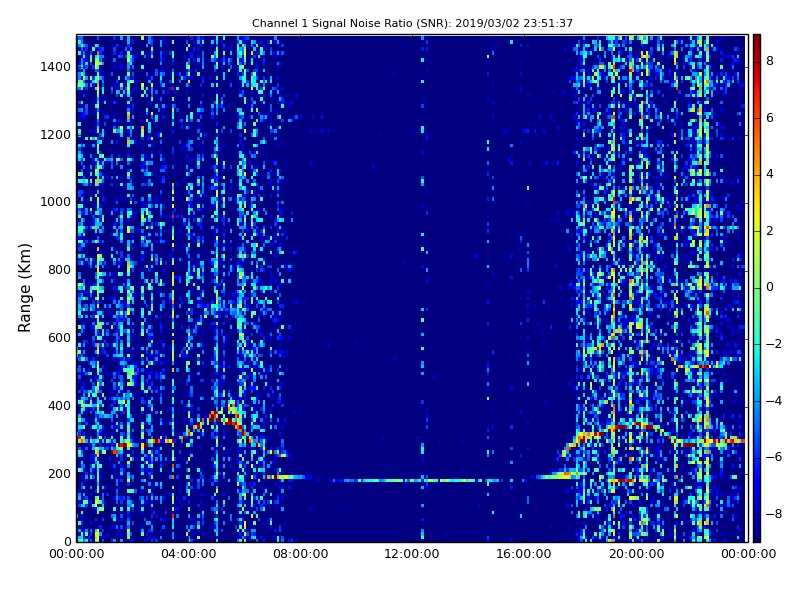
Task: Click the 20:00:00 time axis label
Action: pyautogui.click(x=636, y=554)
